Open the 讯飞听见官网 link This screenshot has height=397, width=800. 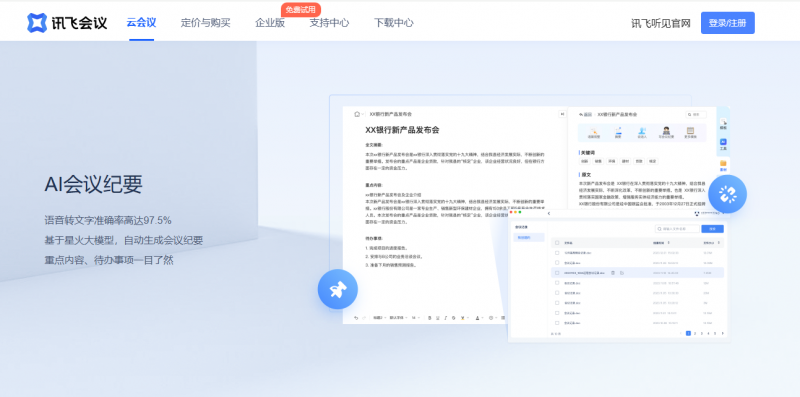pyautogui.click(x=661, y=23)
